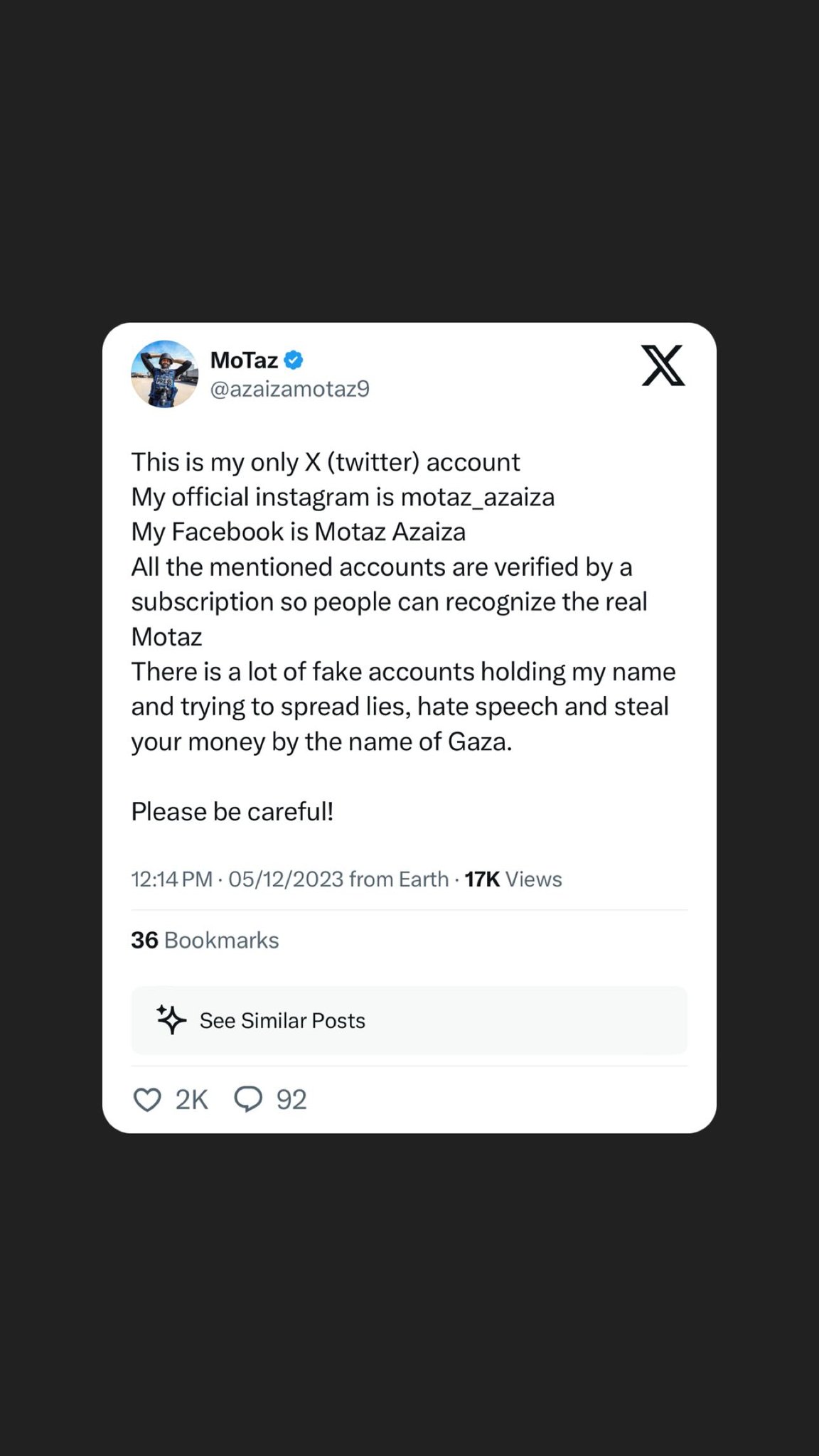The image size is (819, 1456).
Task: Click the "My Facebook is Motaz Azaiza" line
Action: [x=299, y=532]
